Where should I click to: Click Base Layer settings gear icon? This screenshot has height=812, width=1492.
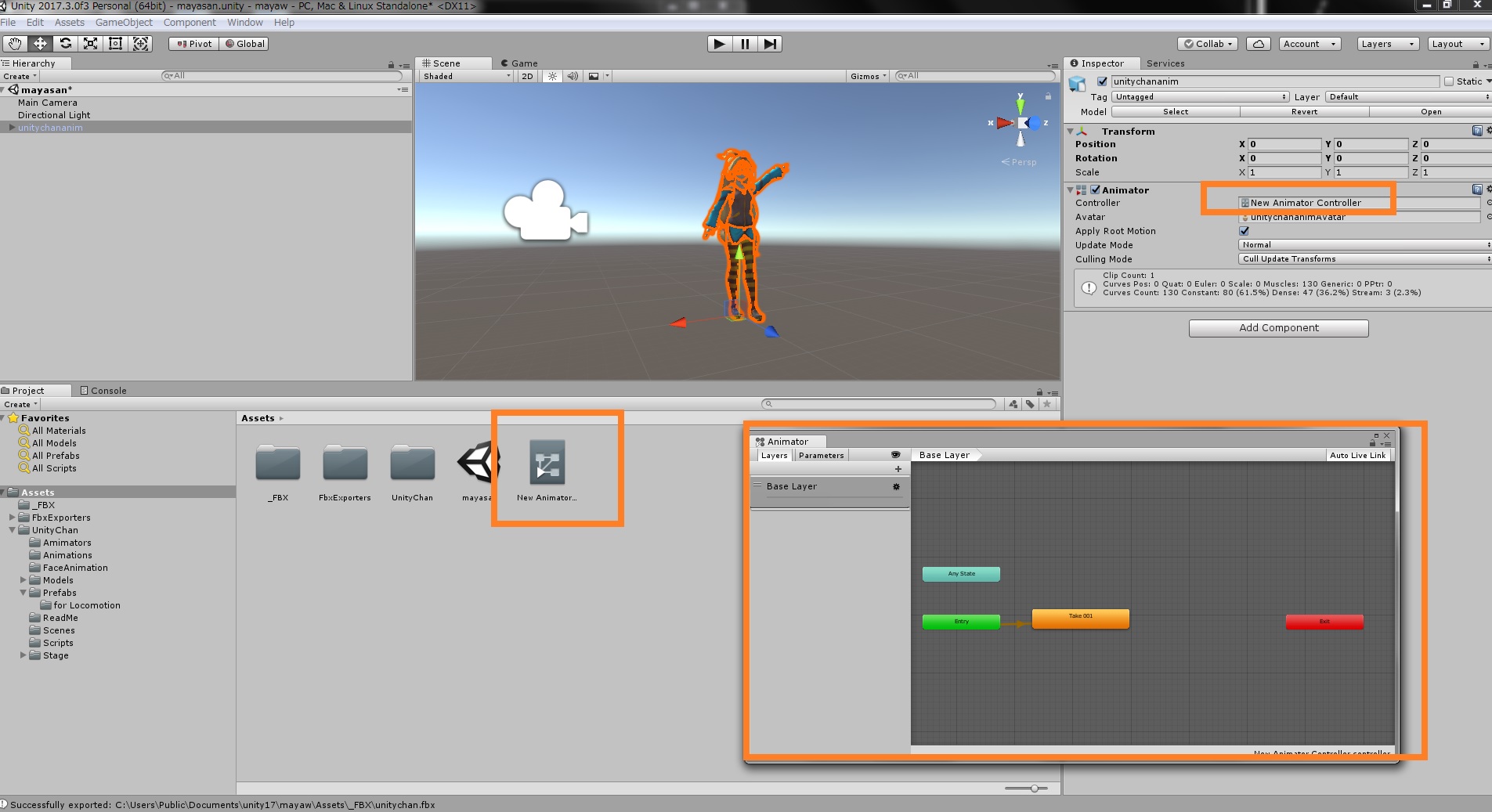click(896, 486)
